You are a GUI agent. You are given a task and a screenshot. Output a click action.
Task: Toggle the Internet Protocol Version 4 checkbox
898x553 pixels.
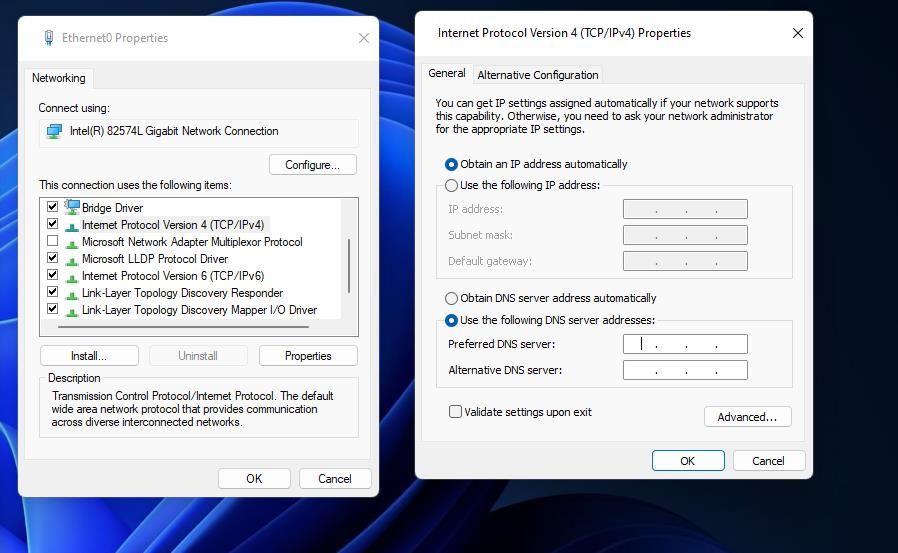pos(53,223)
